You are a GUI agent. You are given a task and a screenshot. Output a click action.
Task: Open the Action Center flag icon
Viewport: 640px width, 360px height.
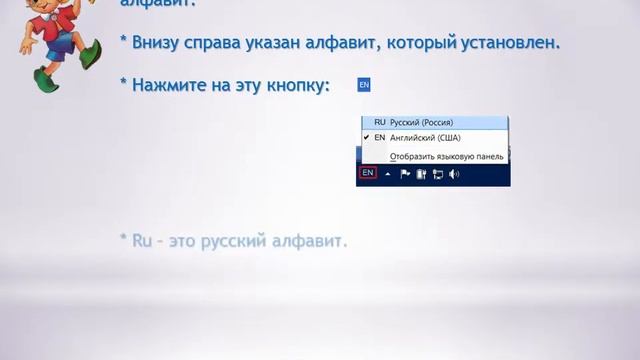point(405,174)
